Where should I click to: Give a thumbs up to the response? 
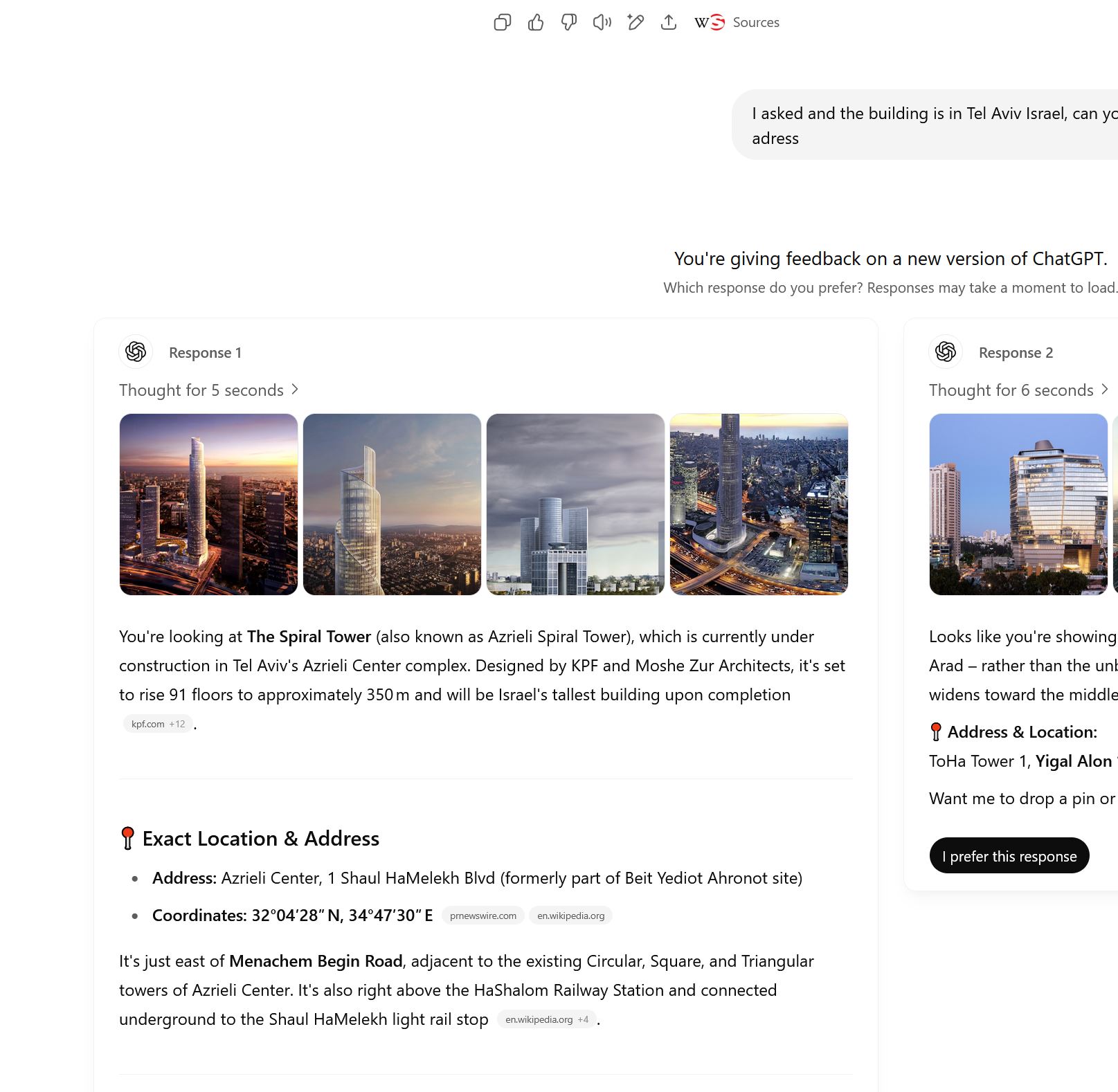536,23
